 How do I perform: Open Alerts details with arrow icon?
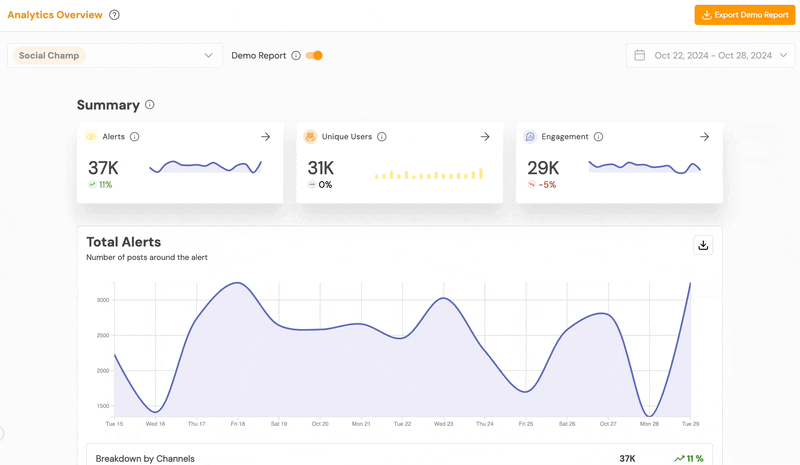pos(265,137)
